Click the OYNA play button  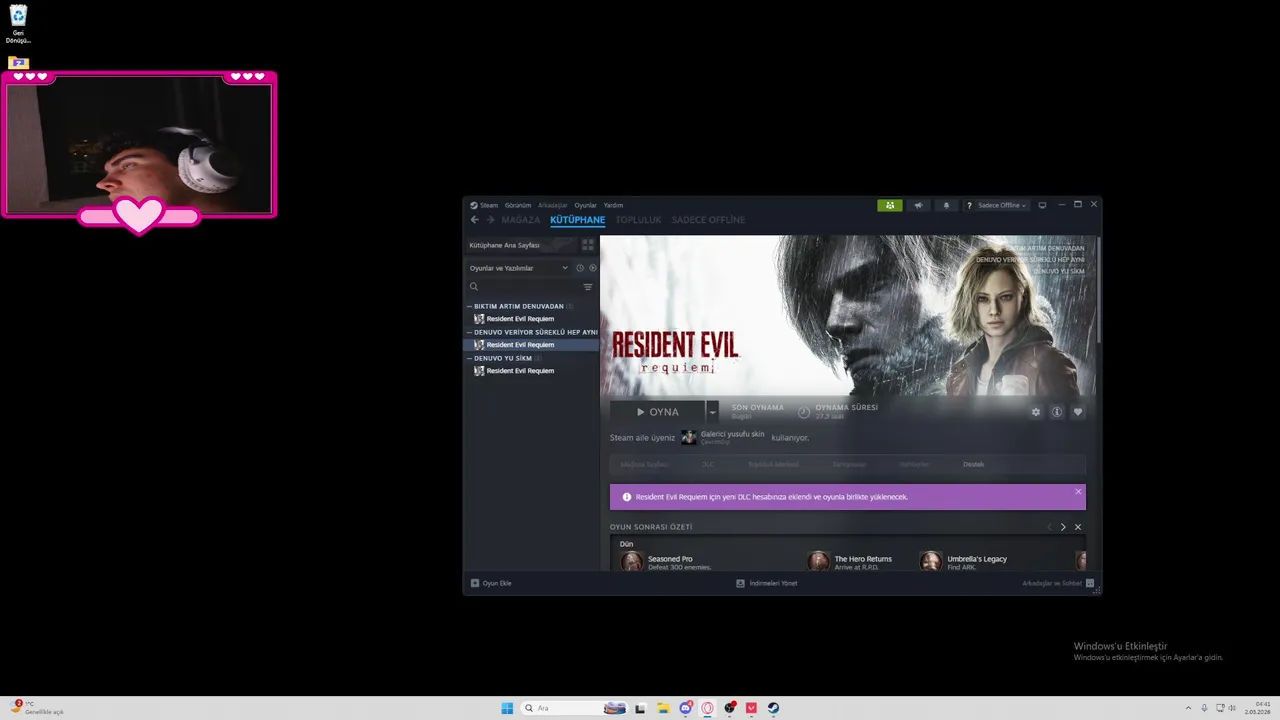coord(658,412)
